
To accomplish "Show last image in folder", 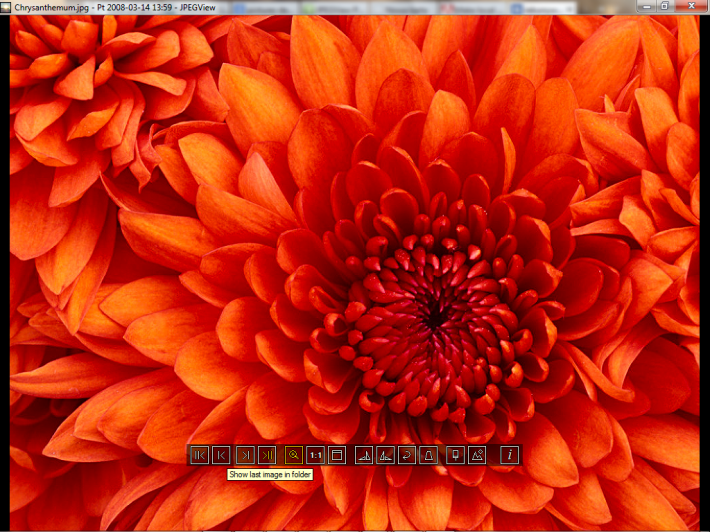I will tap(267, 455).
